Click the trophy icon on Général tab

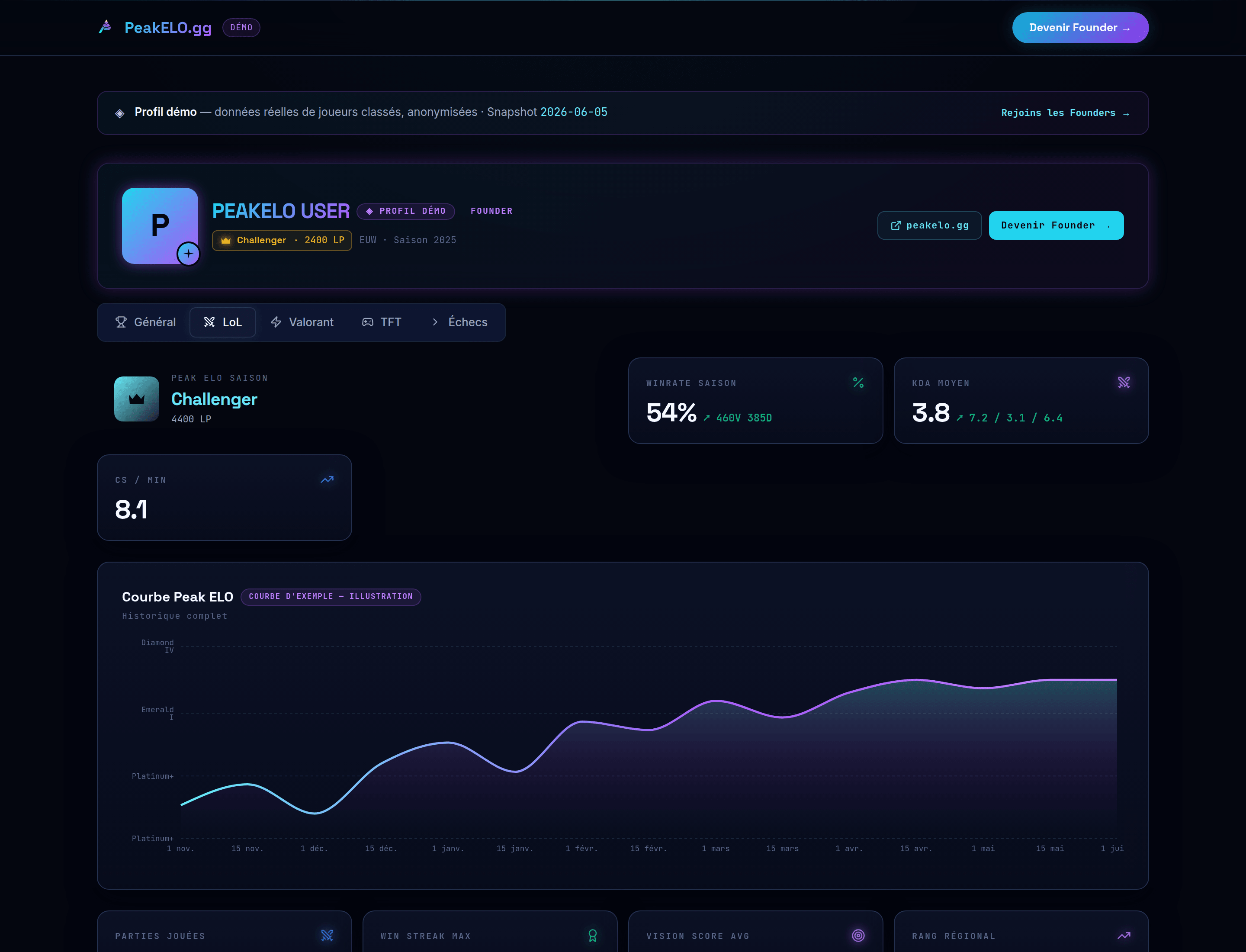121,322
